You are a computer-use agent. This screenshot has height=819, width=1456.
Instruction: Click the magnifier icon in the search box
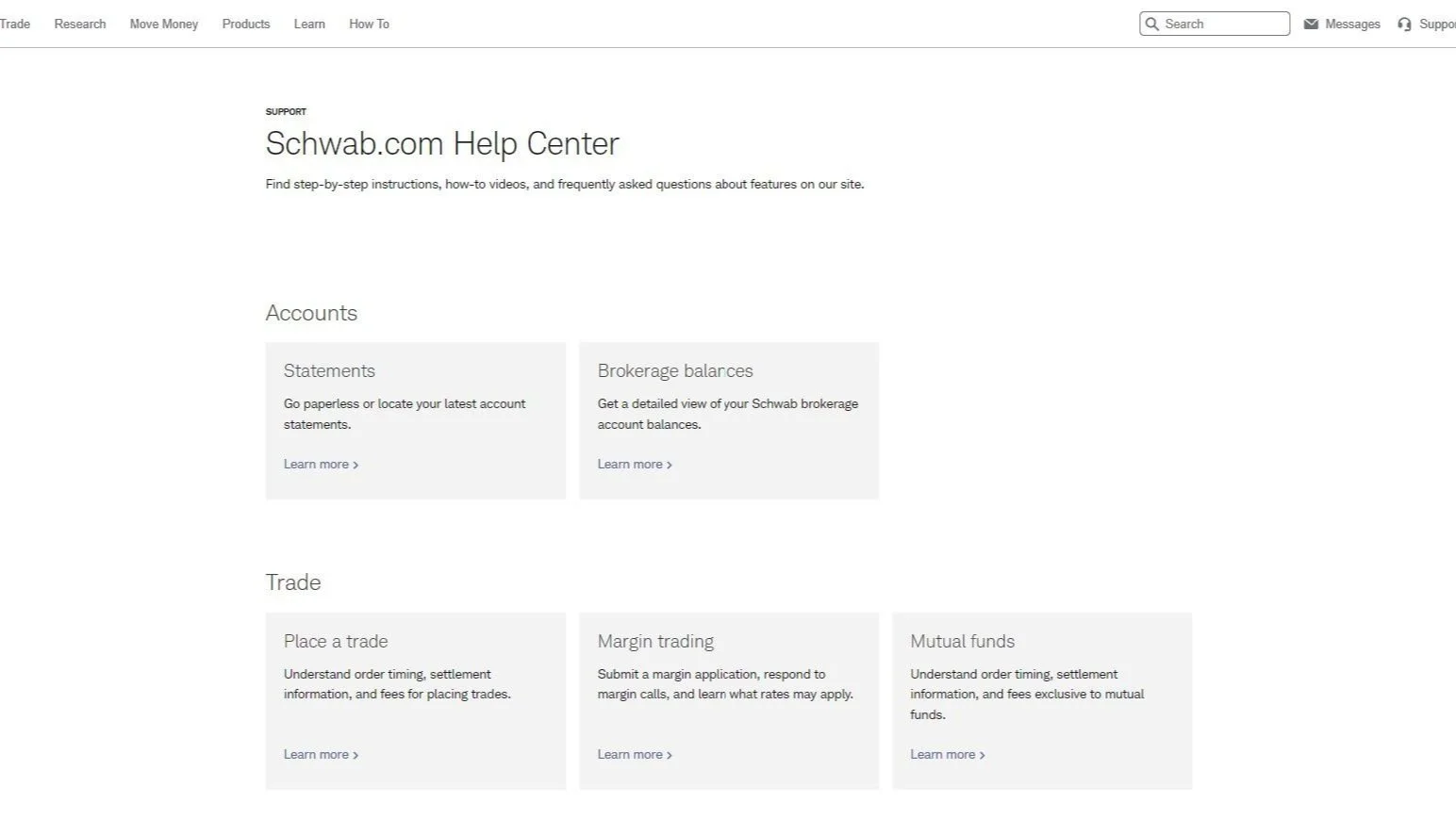click(1151, 24)
